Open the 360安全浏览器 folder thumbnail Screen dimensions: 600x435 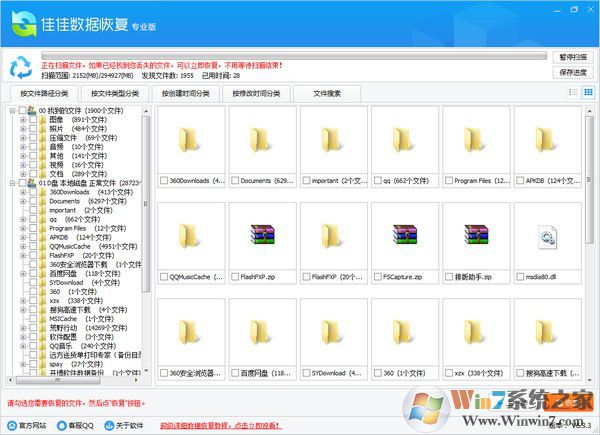click(190, 332)
